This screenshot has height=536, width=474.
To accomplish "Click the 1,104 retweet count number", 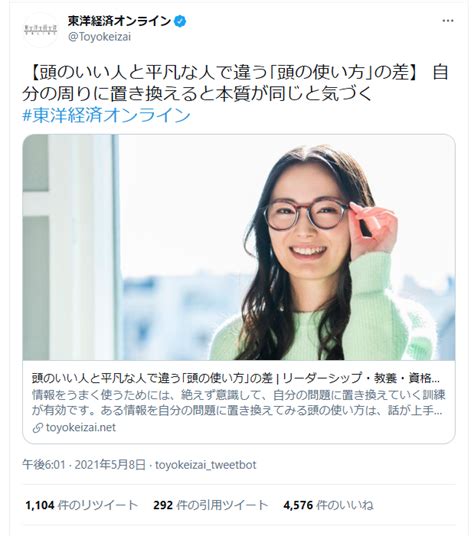I will point(40,505).
